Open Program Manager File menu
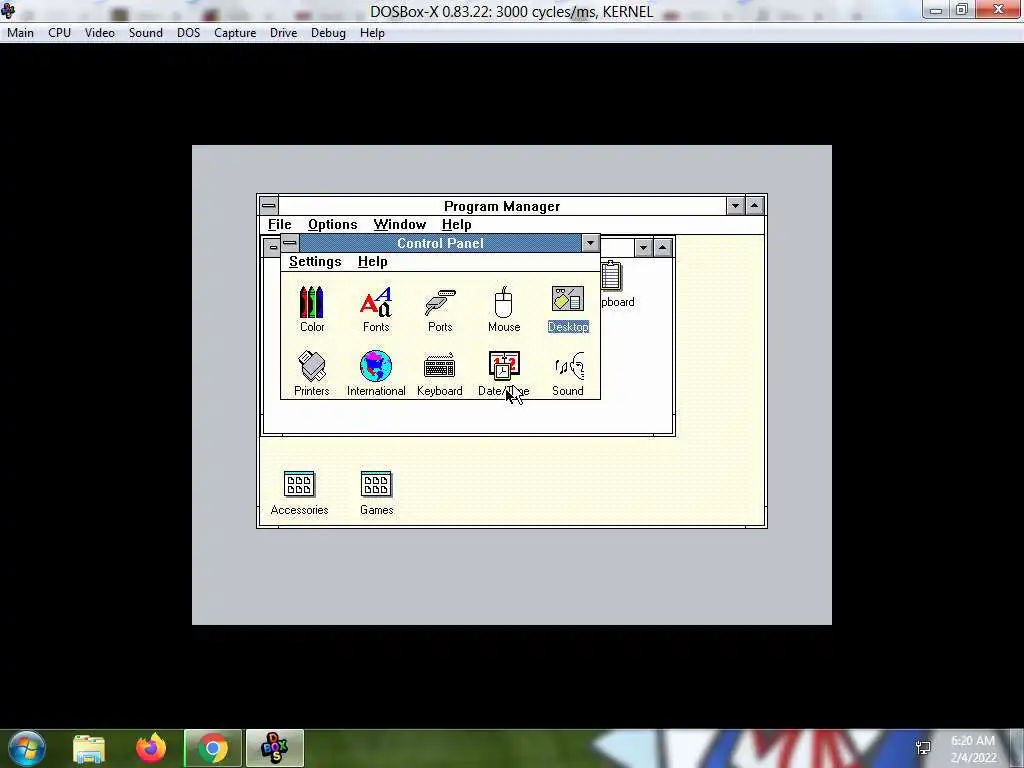 280,224
